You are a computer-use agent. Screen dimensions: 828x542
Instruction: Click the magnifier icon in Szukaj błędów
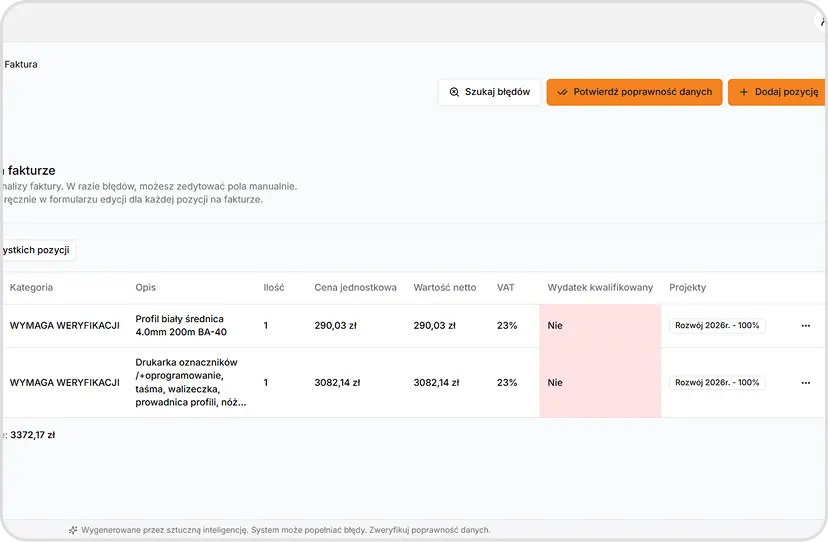click(x=454, y=92)
